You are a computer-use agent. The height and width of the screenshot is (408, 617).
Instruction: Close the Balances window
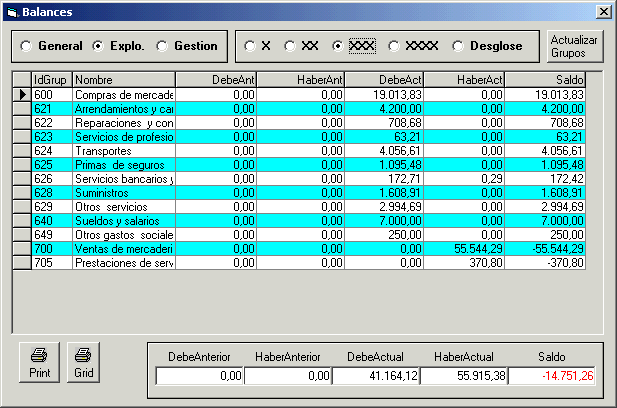click(x=603, y=11)
